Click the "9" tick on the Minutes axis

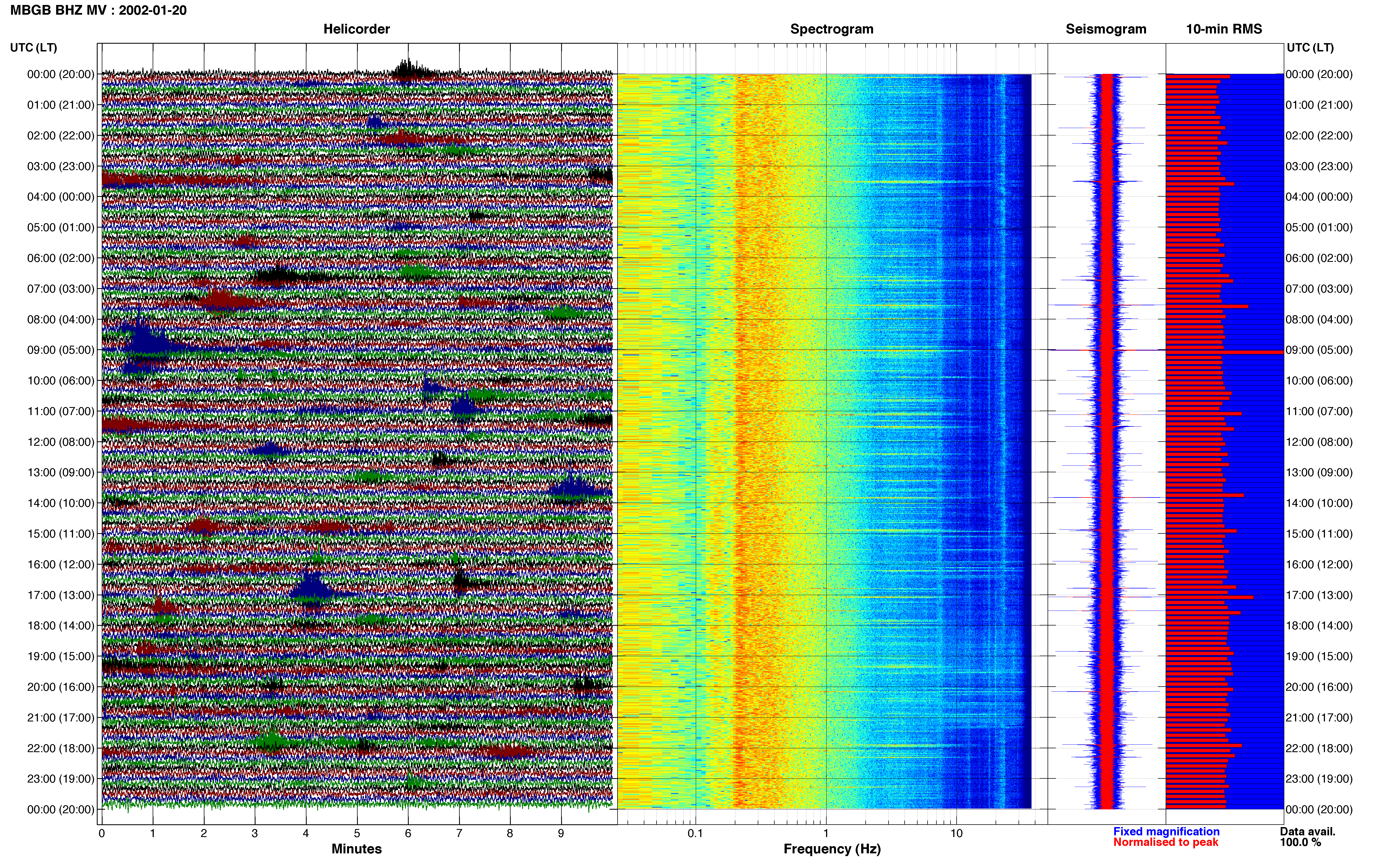point(561,833)
